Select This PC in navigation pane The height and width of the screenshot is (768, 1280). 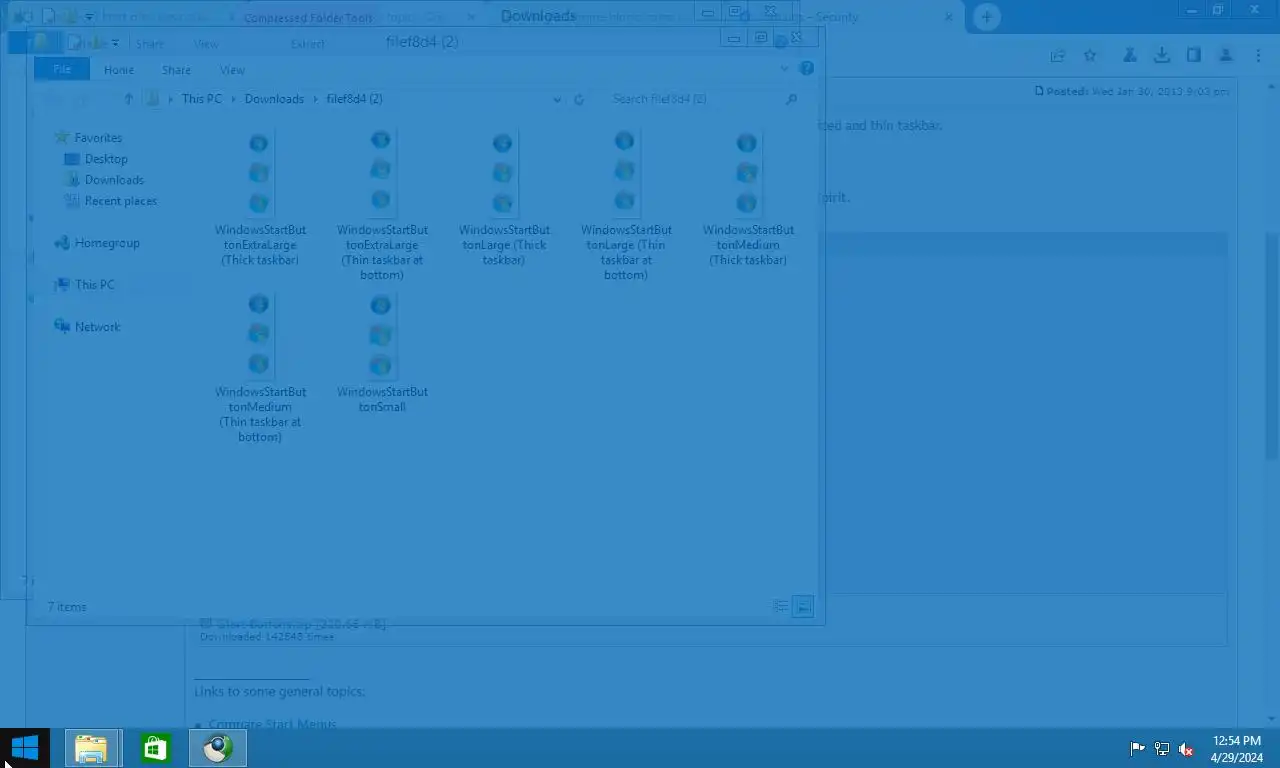pos(95,285)
